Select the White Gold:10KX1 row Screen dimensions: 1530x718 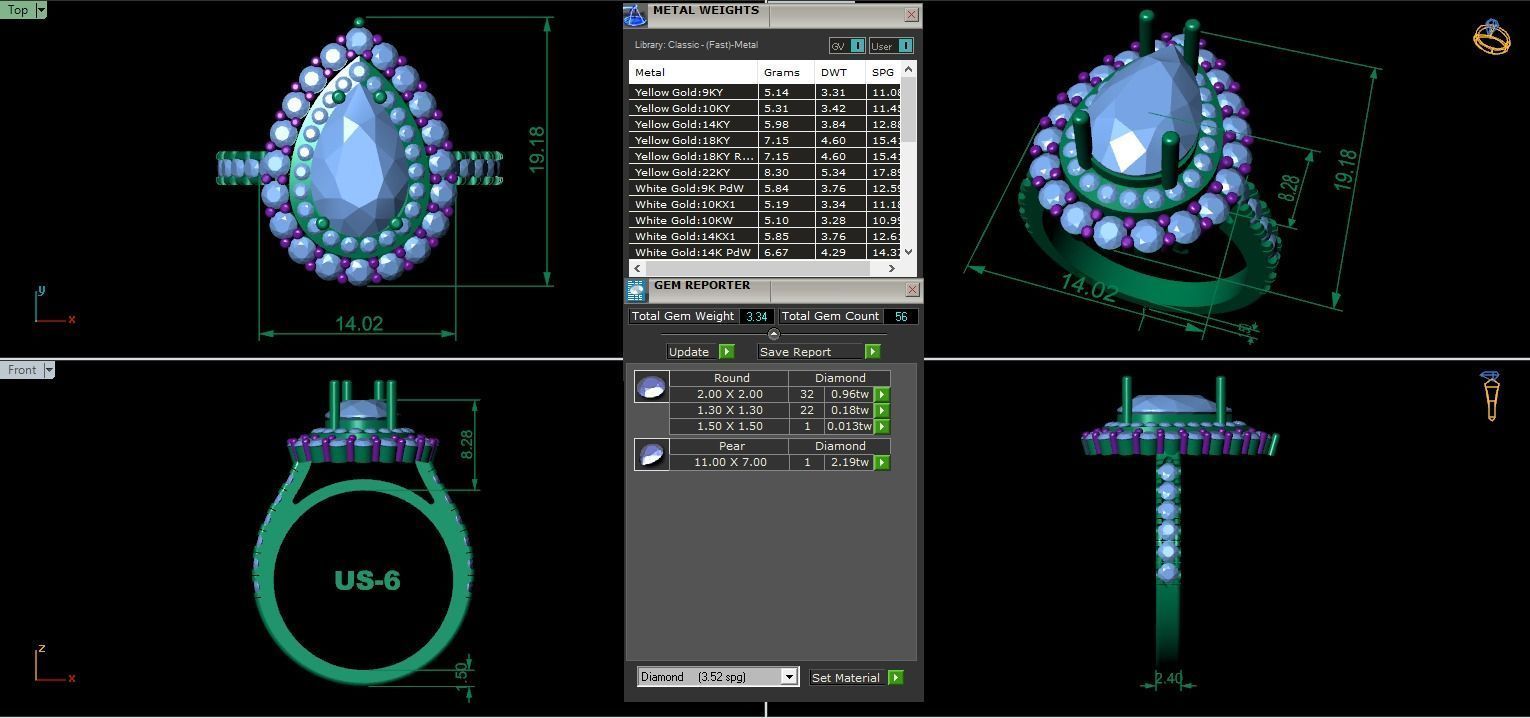tap(765, 204)
